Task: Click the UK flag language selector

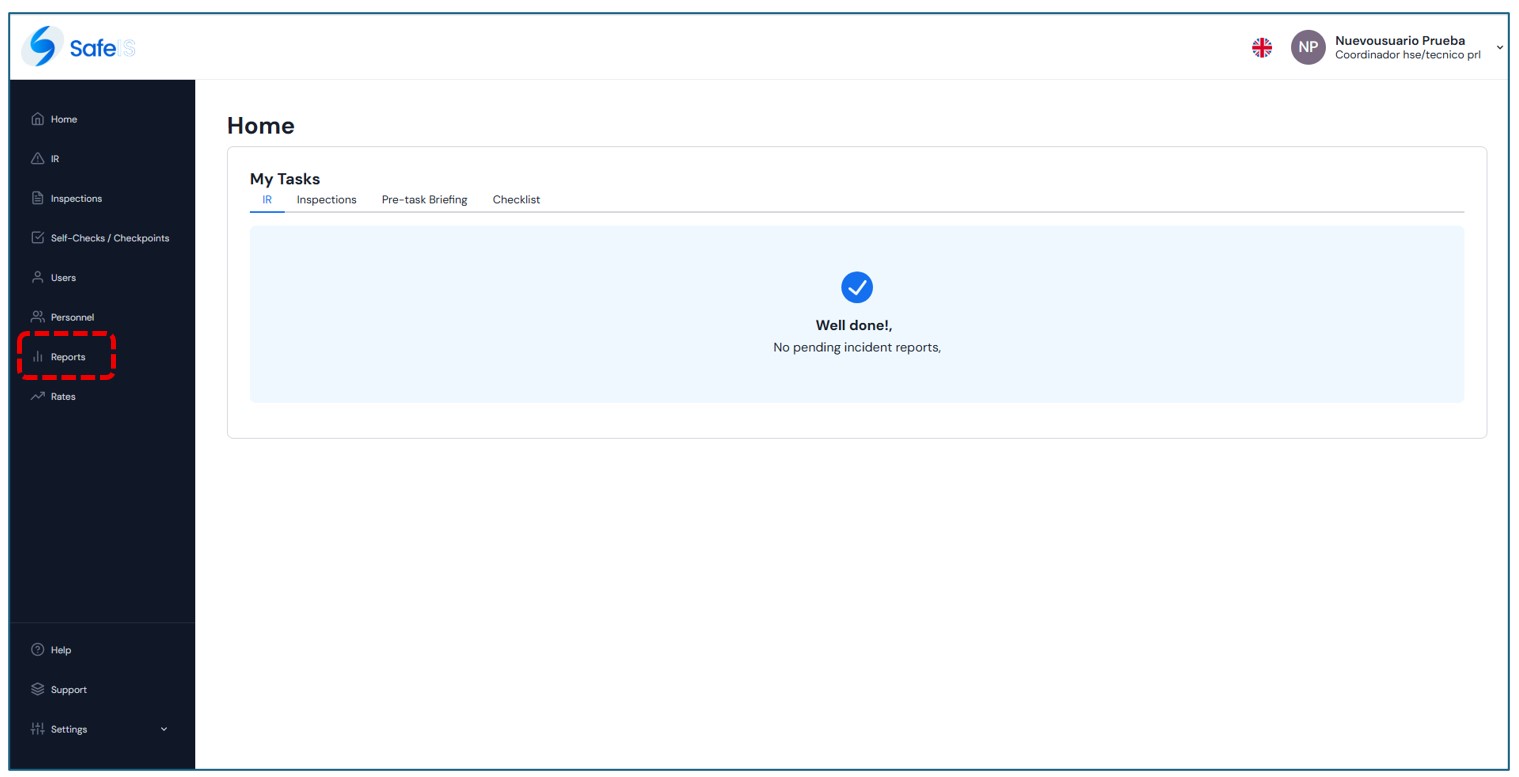Action: [1262, 47]
